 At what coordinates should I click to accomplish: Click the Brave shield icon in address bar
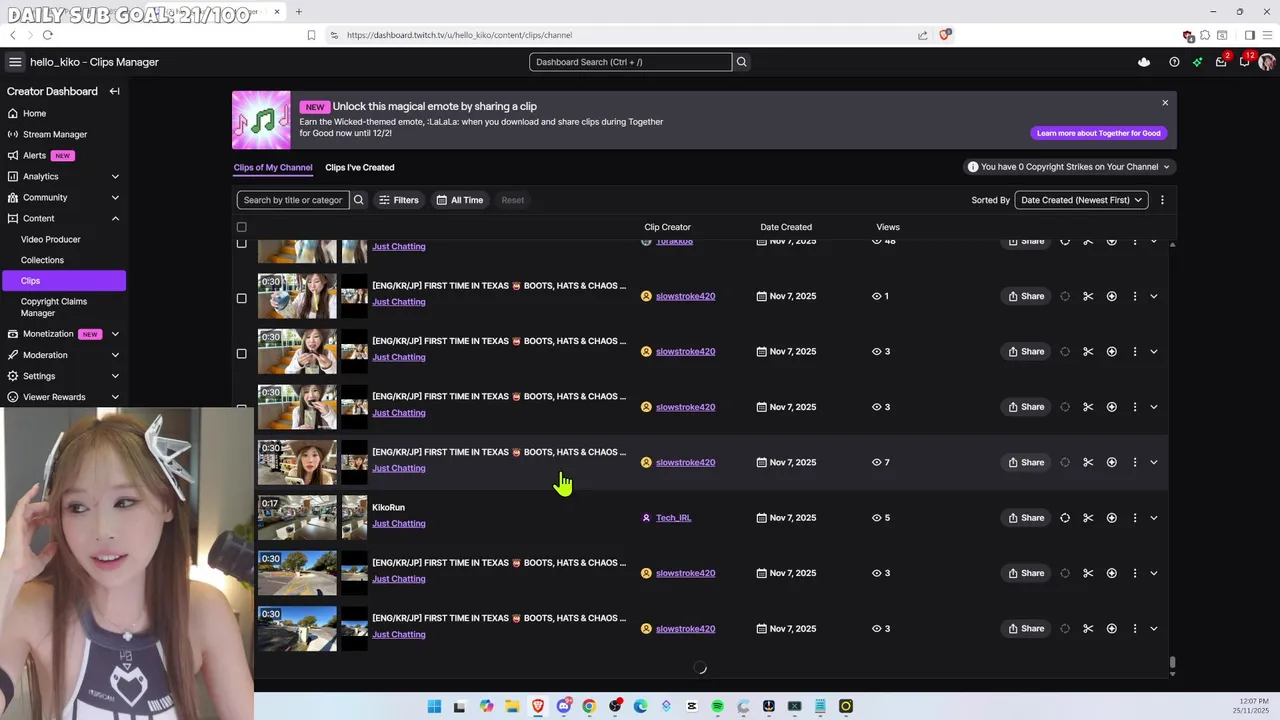[945, 35]
